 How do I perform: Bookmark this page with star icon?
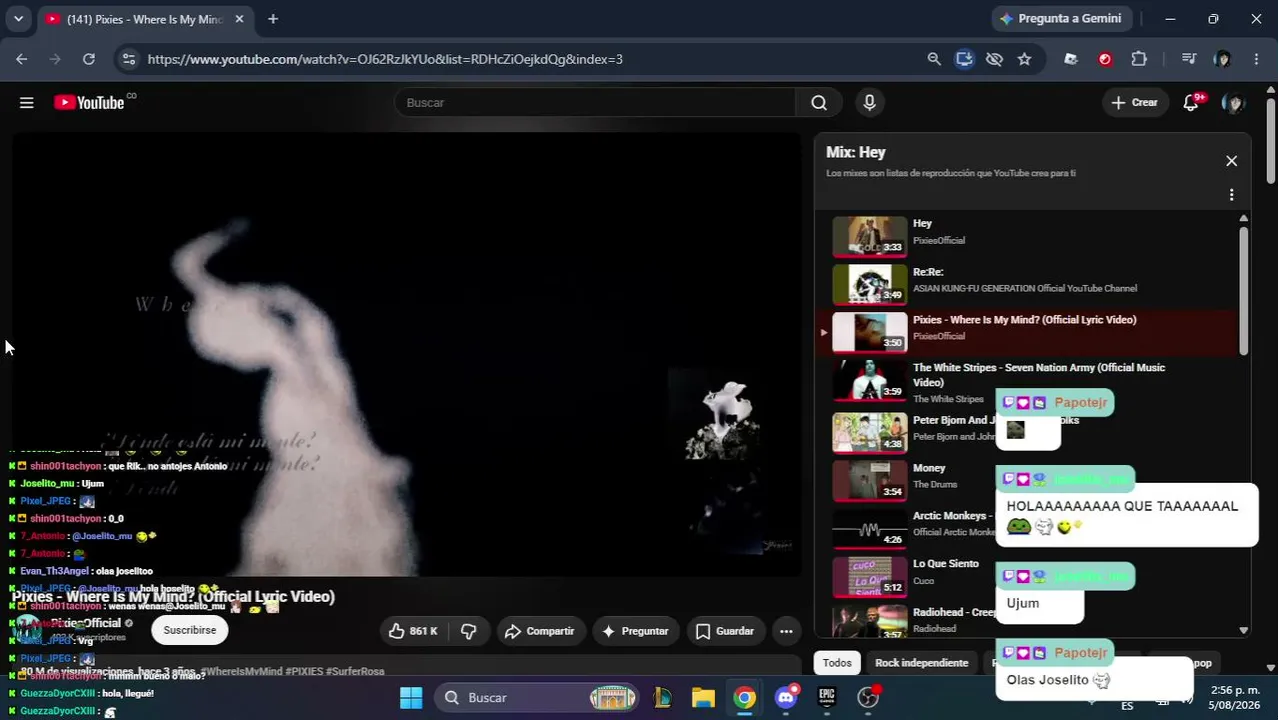coord(1024,59)
